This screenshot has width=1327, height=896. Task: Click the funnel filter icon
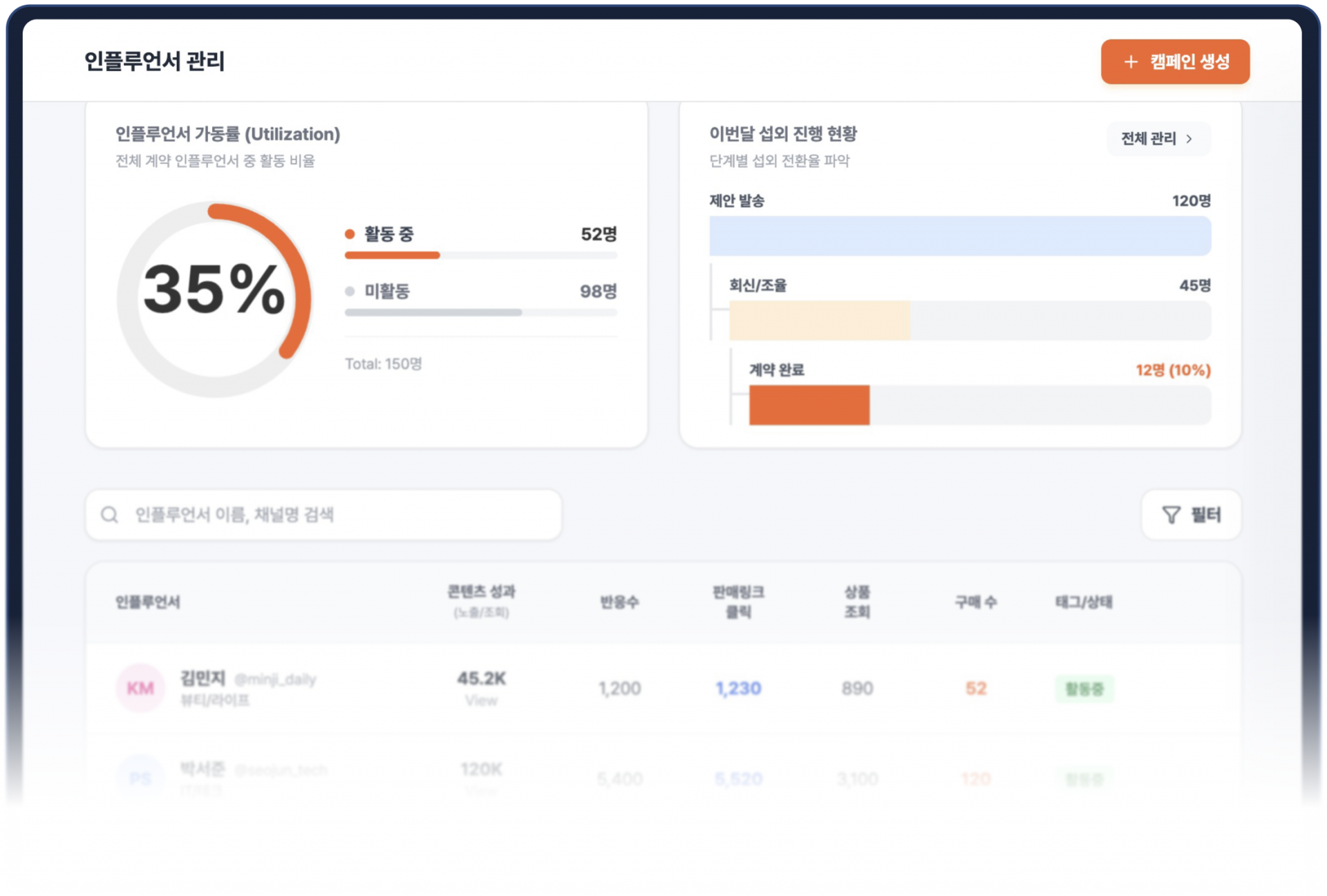1171,515
